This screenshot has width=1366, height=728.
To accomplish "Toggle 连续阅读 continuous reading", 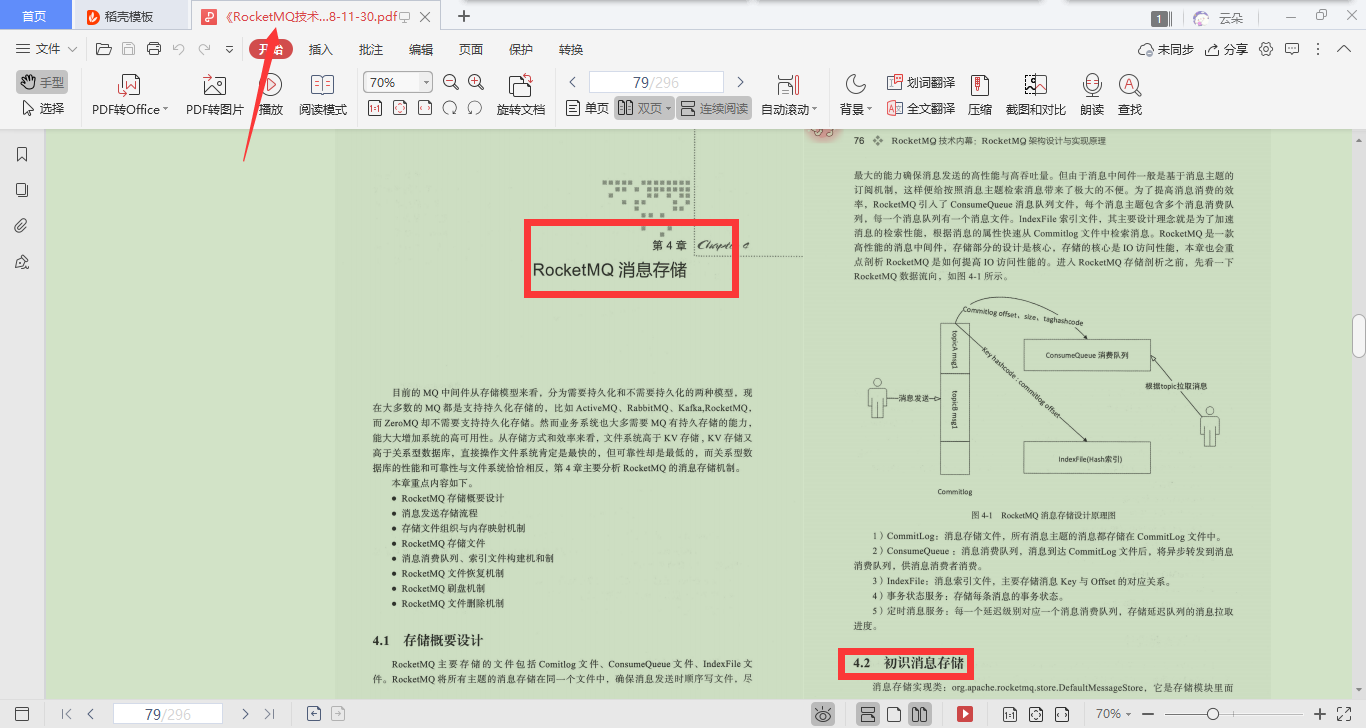I will [714, 108].
